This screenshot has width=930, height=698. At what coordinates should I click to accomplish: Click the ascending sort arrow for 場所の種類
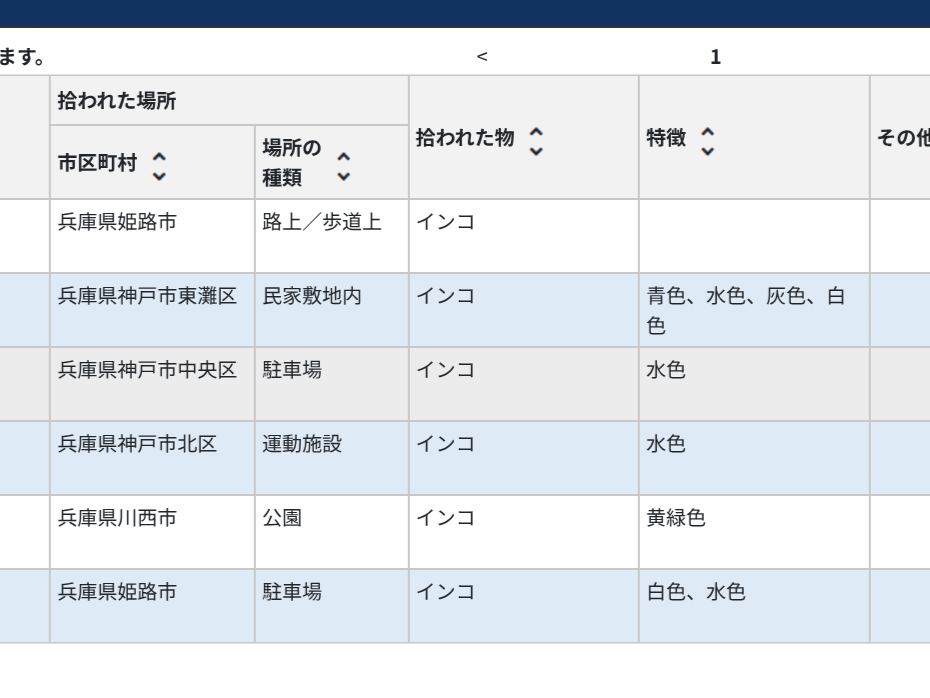pos(345,156)
